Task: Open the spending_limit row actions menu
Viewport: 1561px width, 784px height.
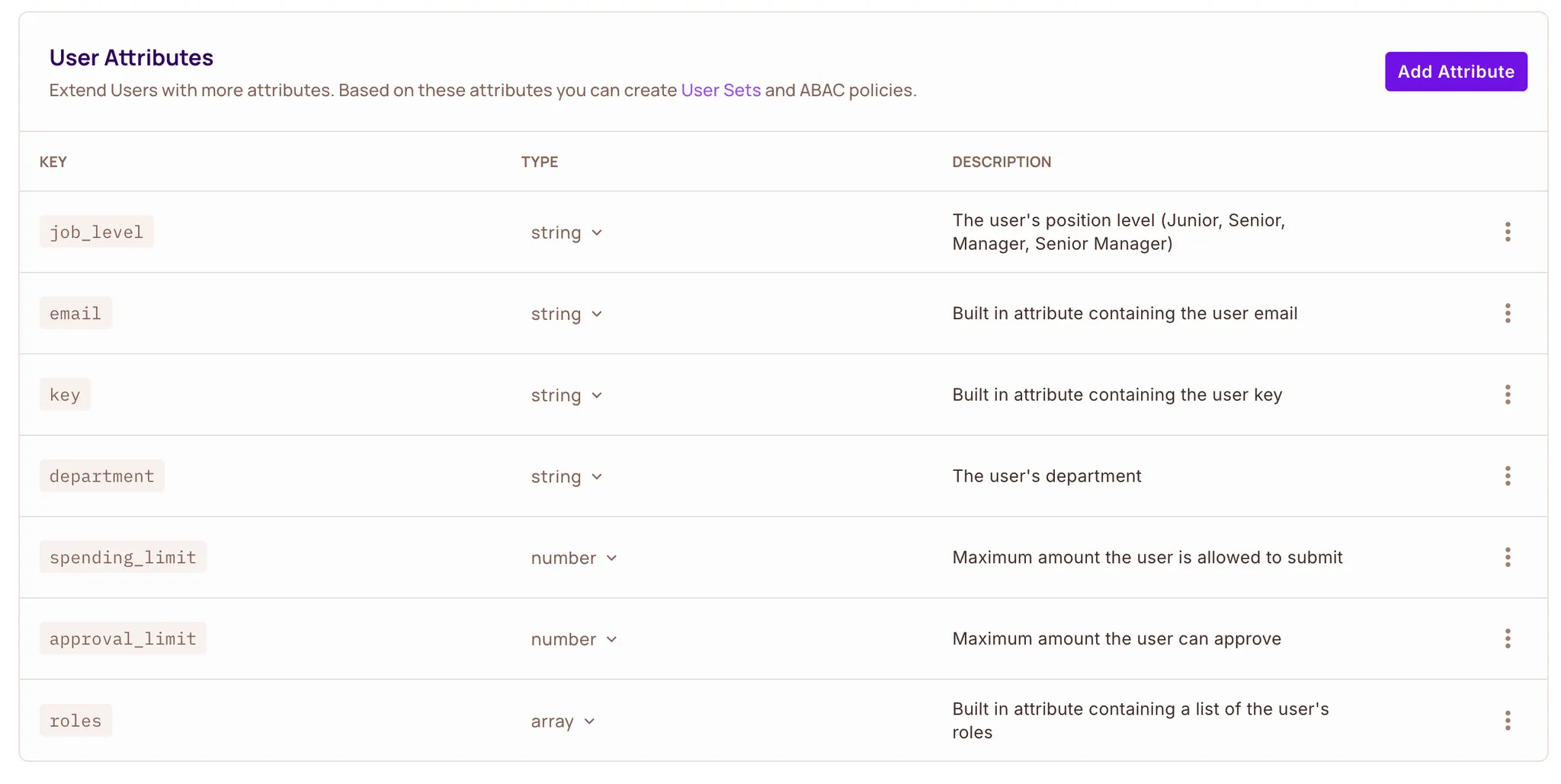Action: [1507, 557]
